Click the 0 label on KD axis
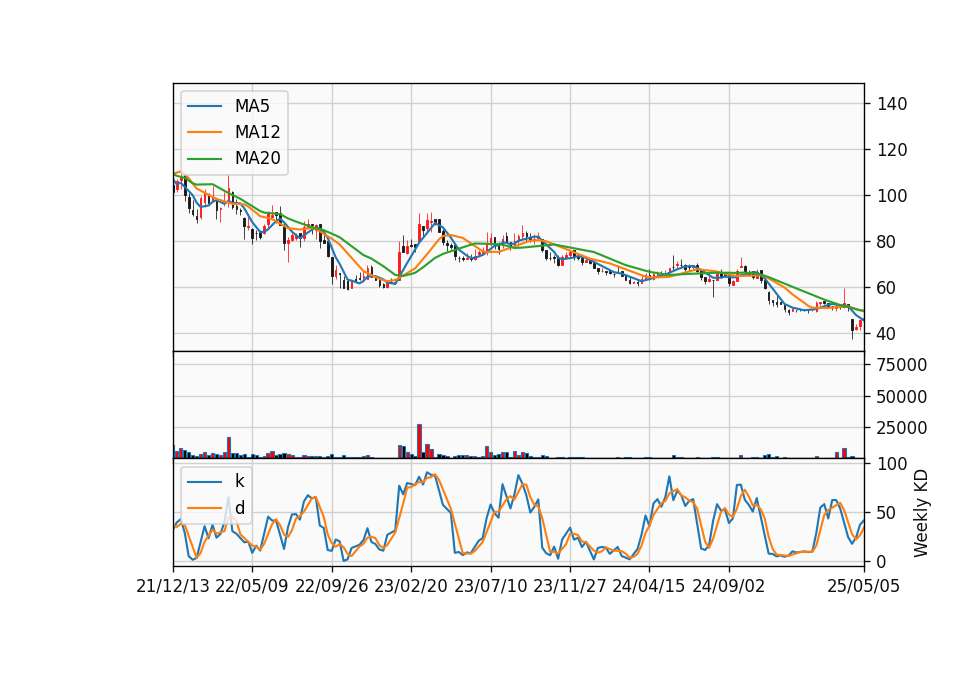Viewport: 960px width, 690px height. pyautogui.click(x=882, y=561)
